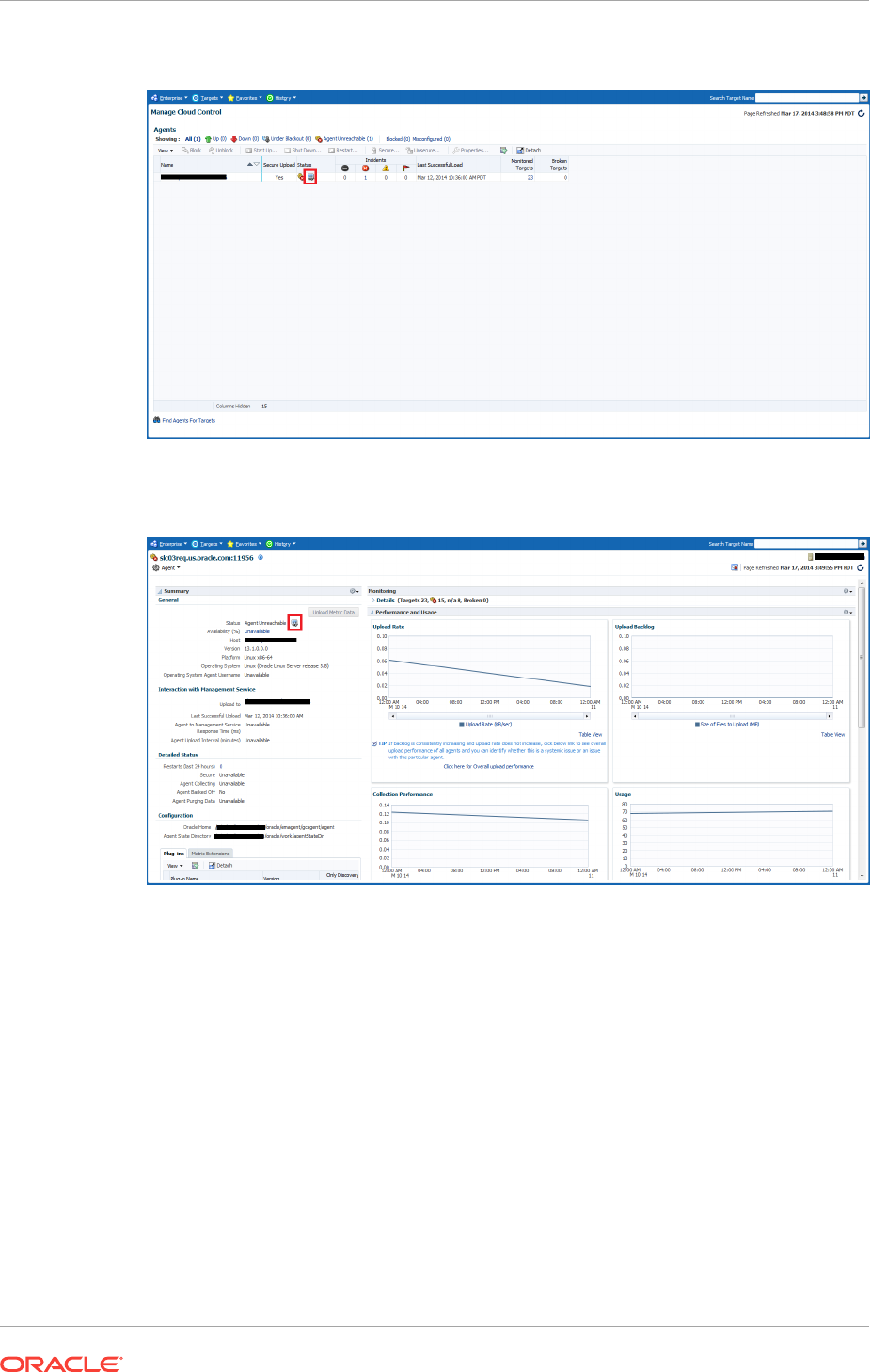The width and height of the screenshot is (870, 1372).
Task: Click Properties button in Agents toolbar
Action: point(470,151)
